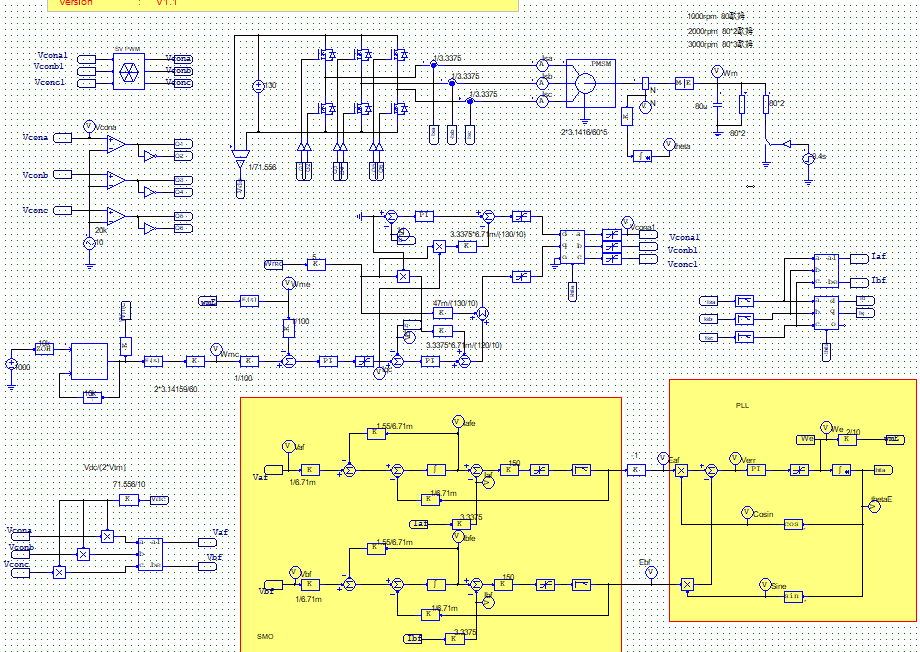Select the K gain labeled 71.556/10

coord(128,499)
